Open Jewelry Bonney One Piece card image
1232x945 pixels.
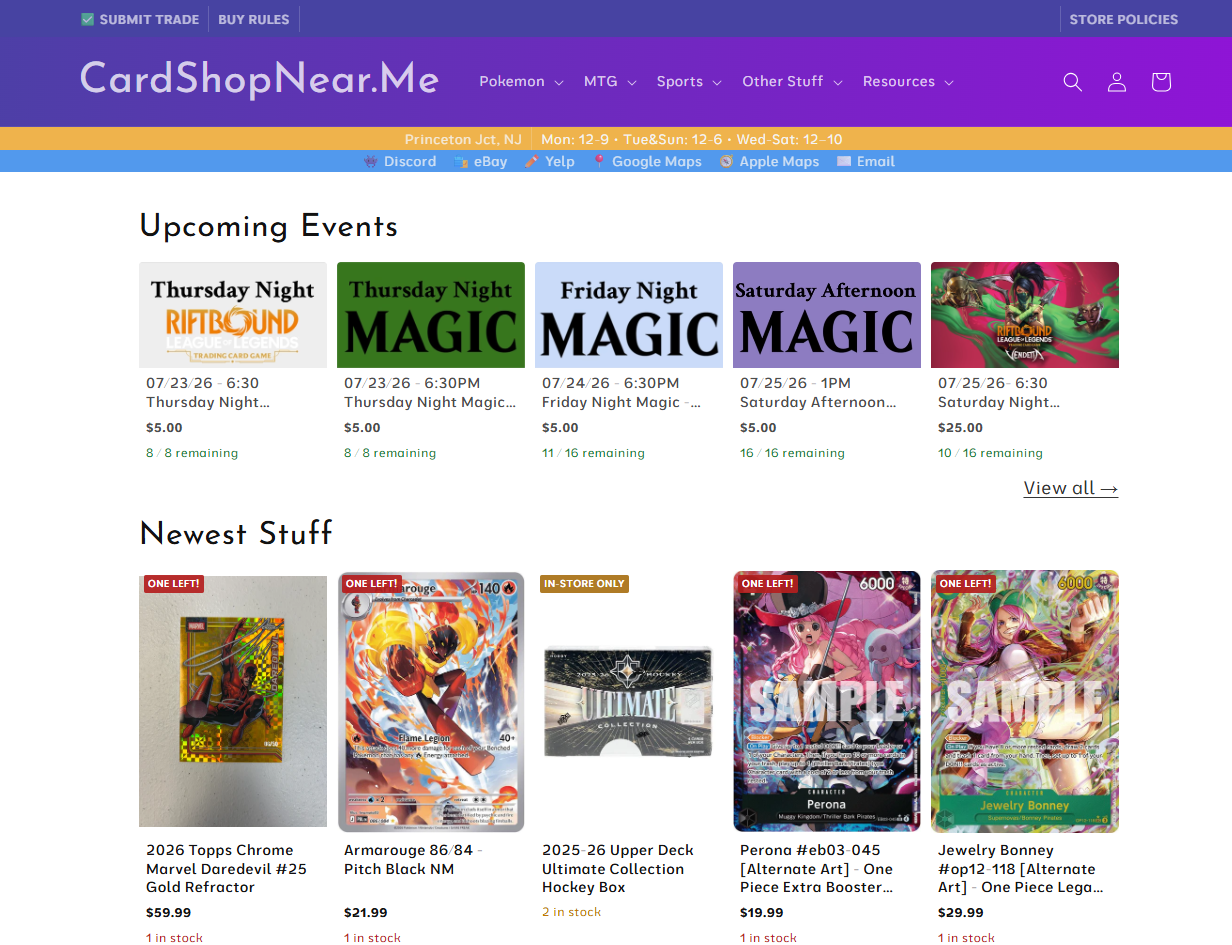(1025, 701)
